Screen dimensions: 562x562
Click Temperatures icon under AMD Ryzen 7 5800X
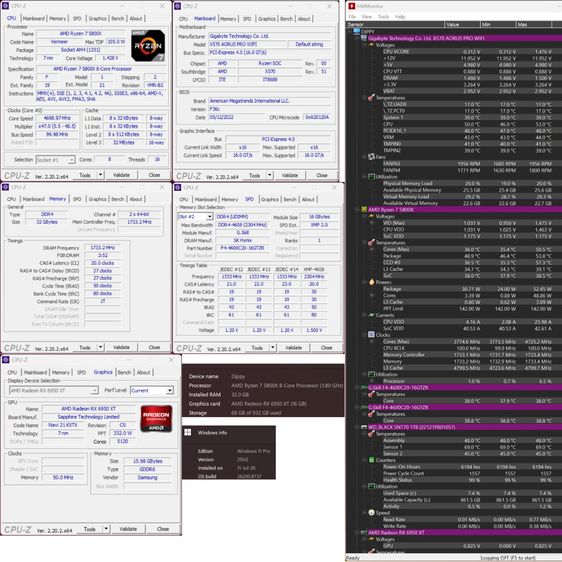371,243
